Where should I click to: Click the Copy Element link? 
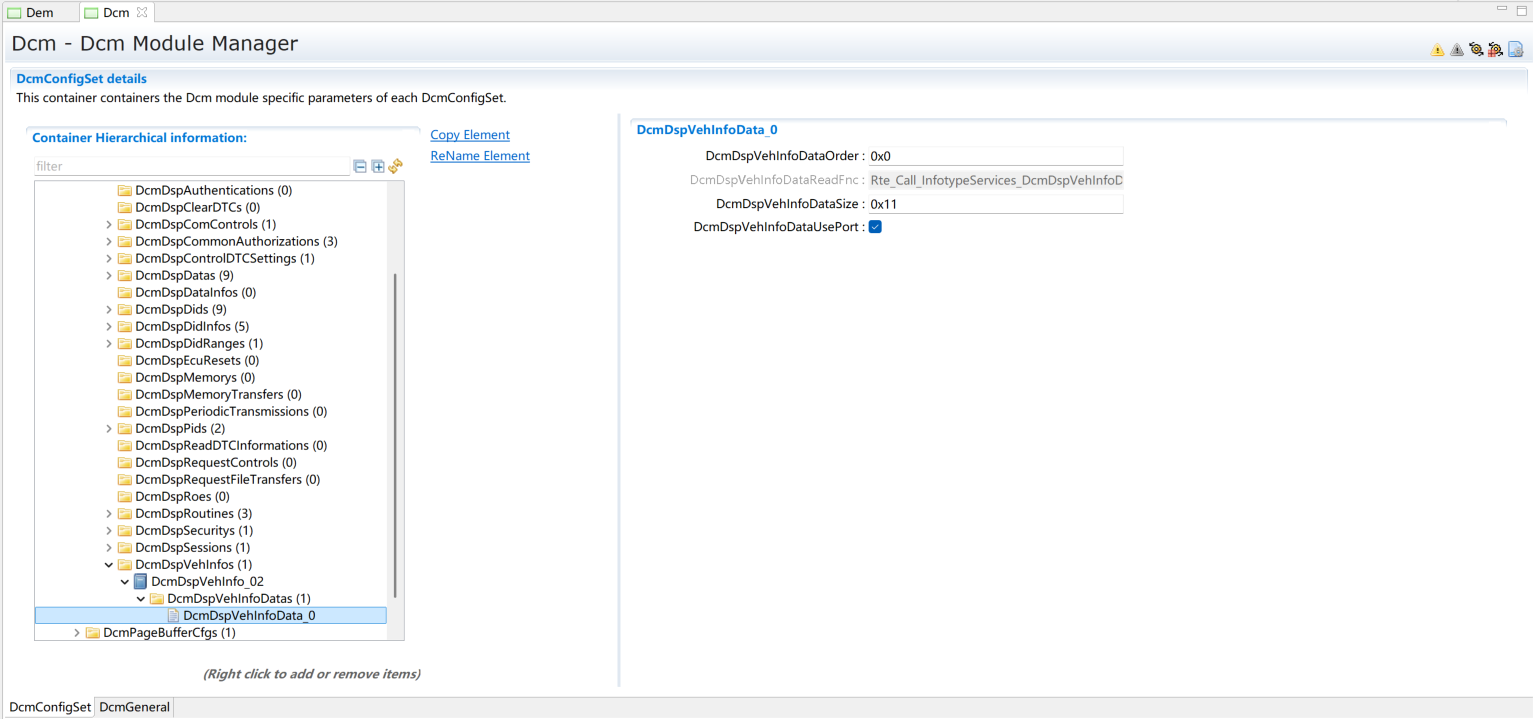(x=470, y=135)
